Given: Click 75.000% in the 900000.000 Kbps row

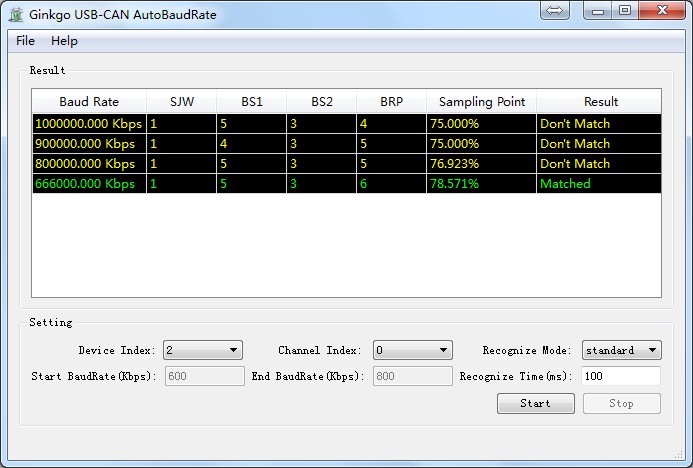Looking at the screenshot, I should click(481, 144).
